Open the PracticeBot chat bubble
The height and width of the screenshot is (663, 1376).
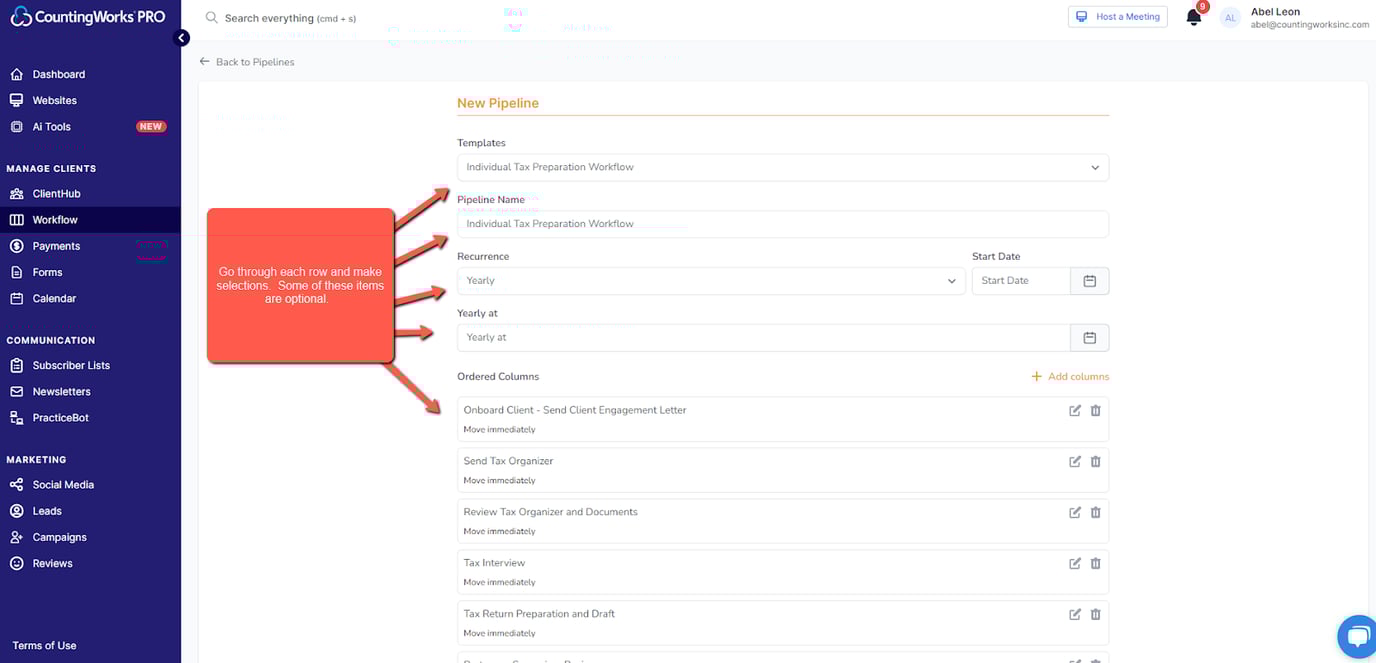[1357, 637]
